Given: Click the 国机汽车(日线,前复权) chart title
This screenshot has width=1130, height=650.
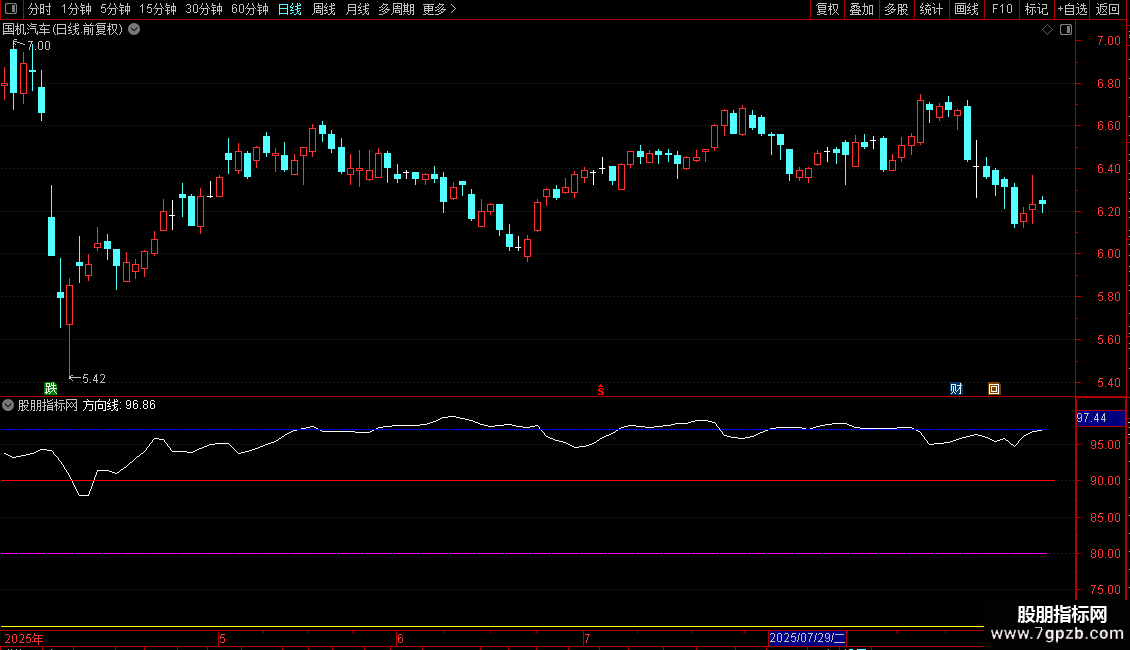Looking at the screenshot, I should click(63, 30).
